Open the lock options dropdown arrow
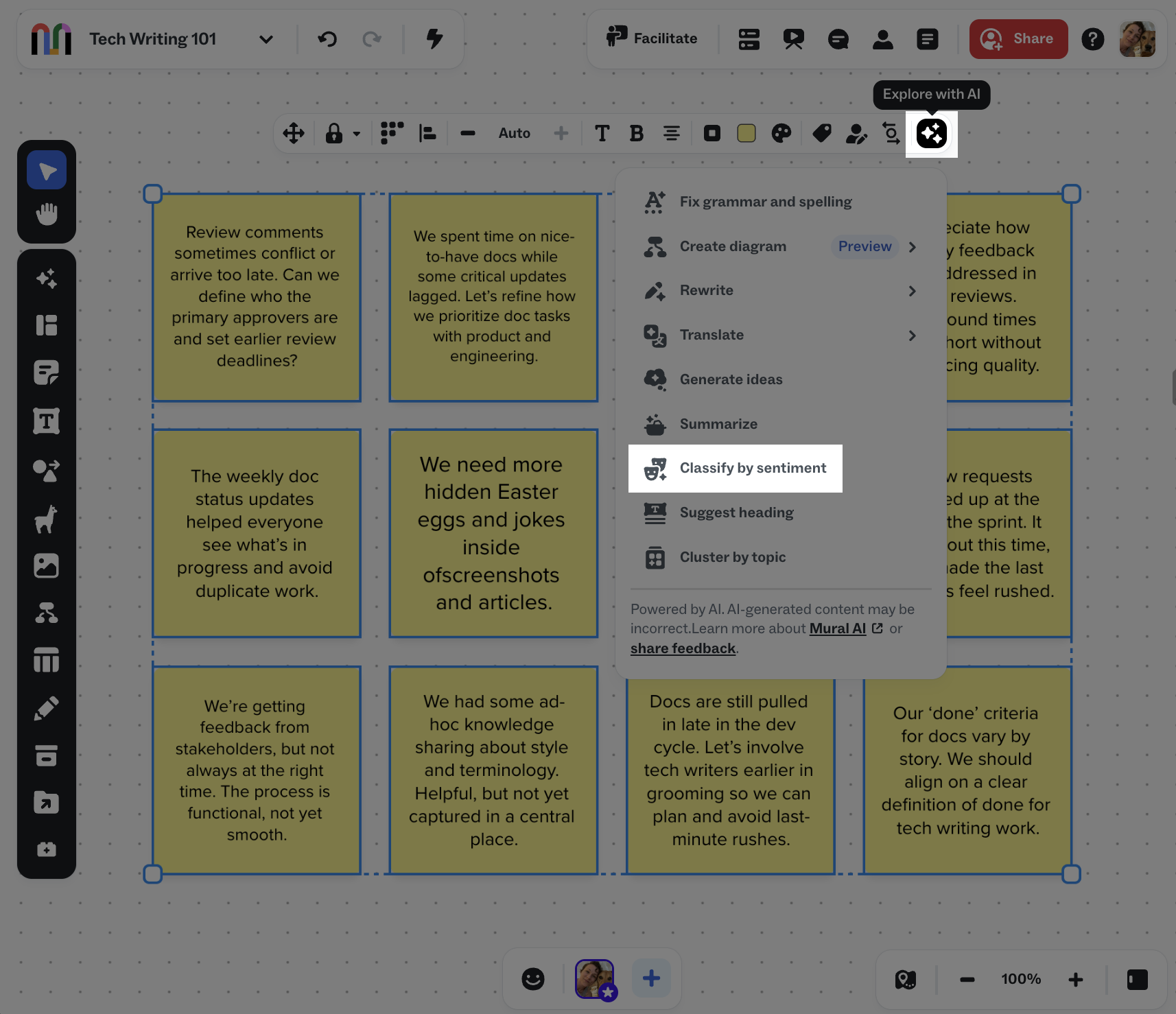 point(357,134)
